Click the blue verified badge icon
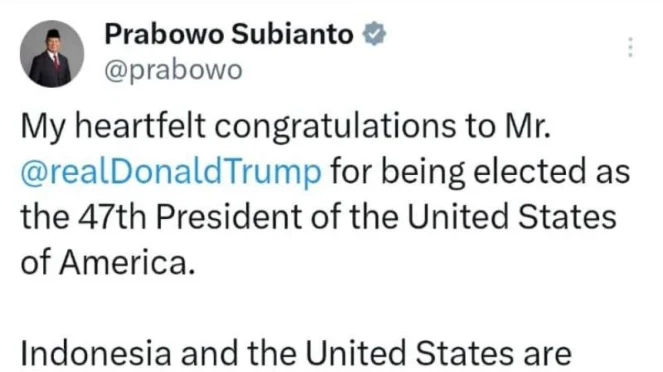Screen dimensions: 663x372 tap(374, 34)
